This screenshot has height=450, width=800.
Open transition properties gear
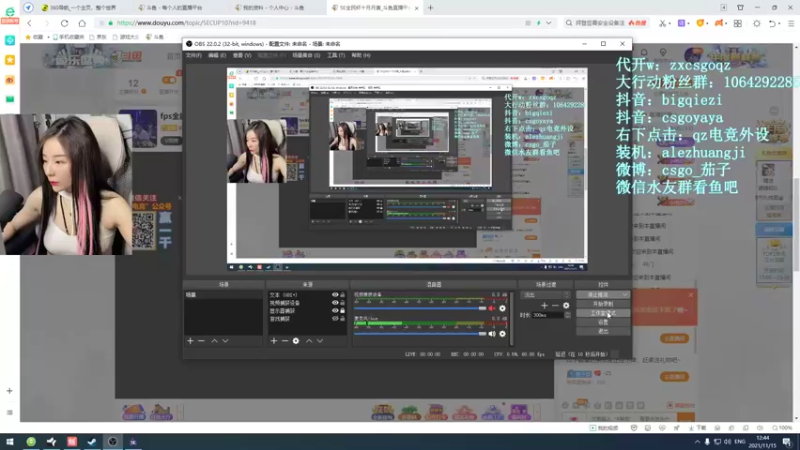click(x=566, y=306)
